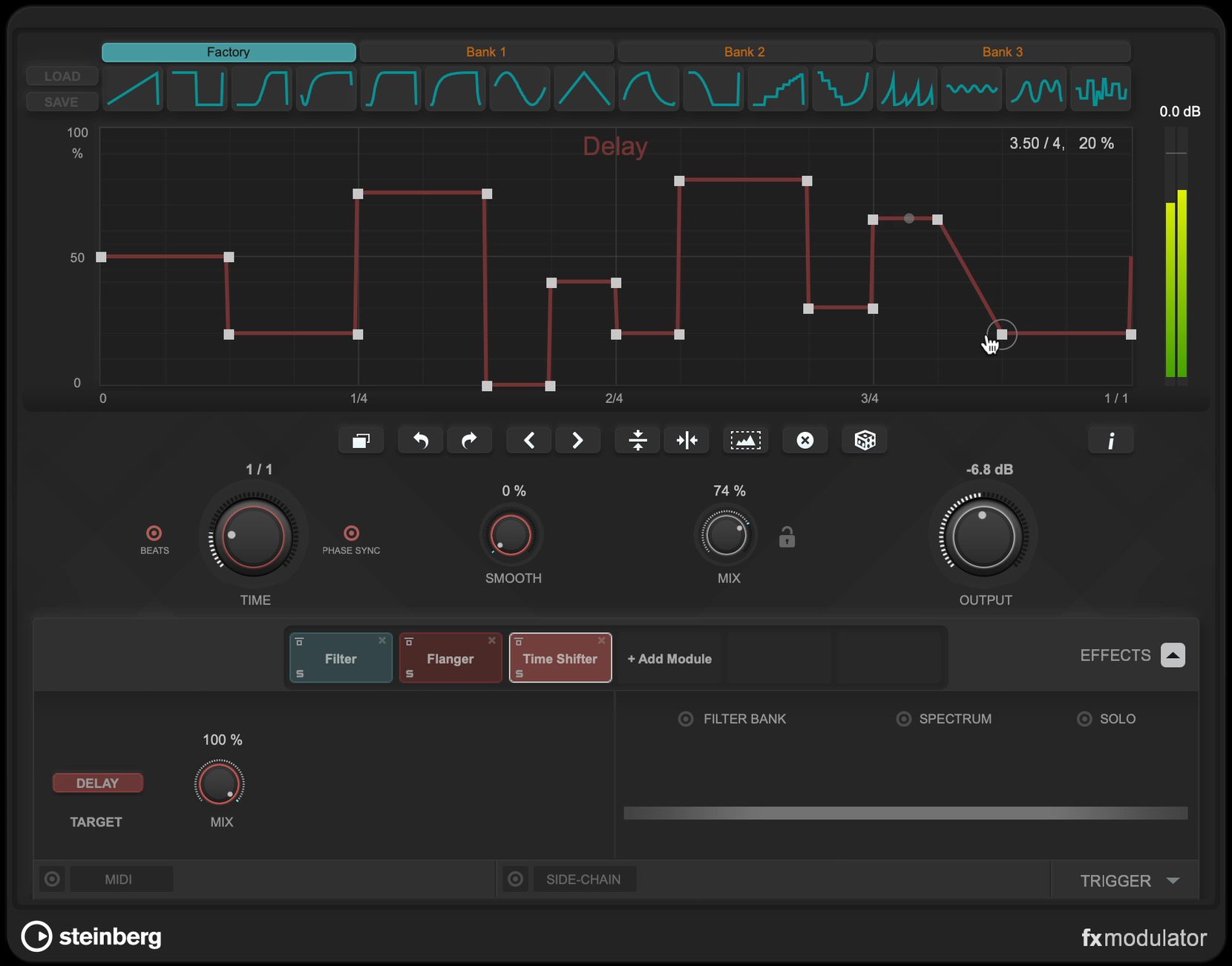This screenshot has height=966, width=1232.
Task: Expand the TRIGGER section
Action: (1173, 881)
